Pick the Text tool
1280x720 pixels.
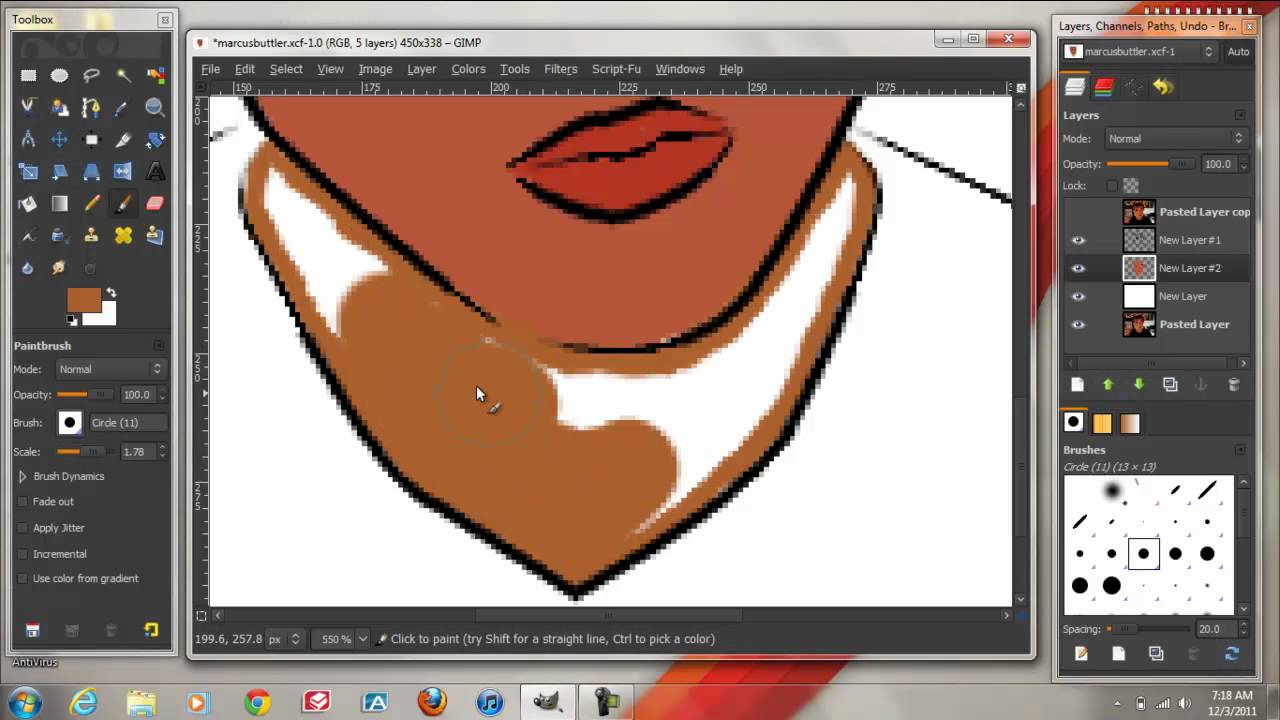(154, 171)
